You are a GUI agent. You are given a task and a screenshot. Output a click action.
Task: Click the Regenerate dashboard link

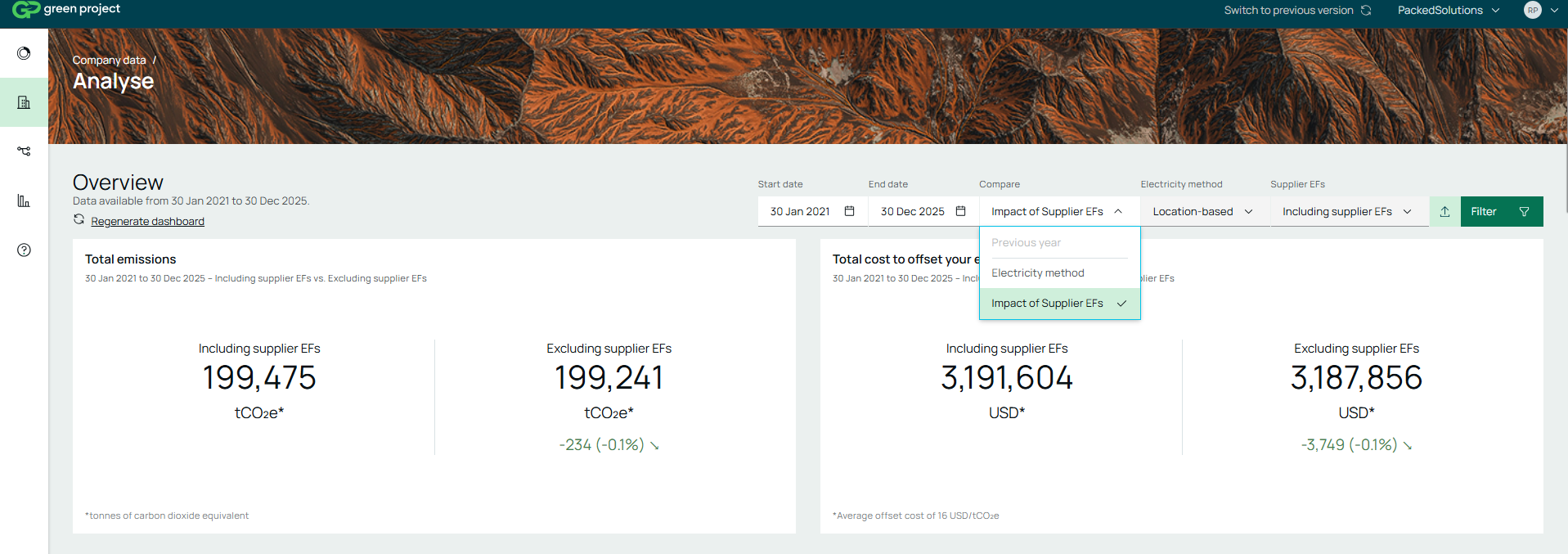pyautogui.click(x=147, y=222)
